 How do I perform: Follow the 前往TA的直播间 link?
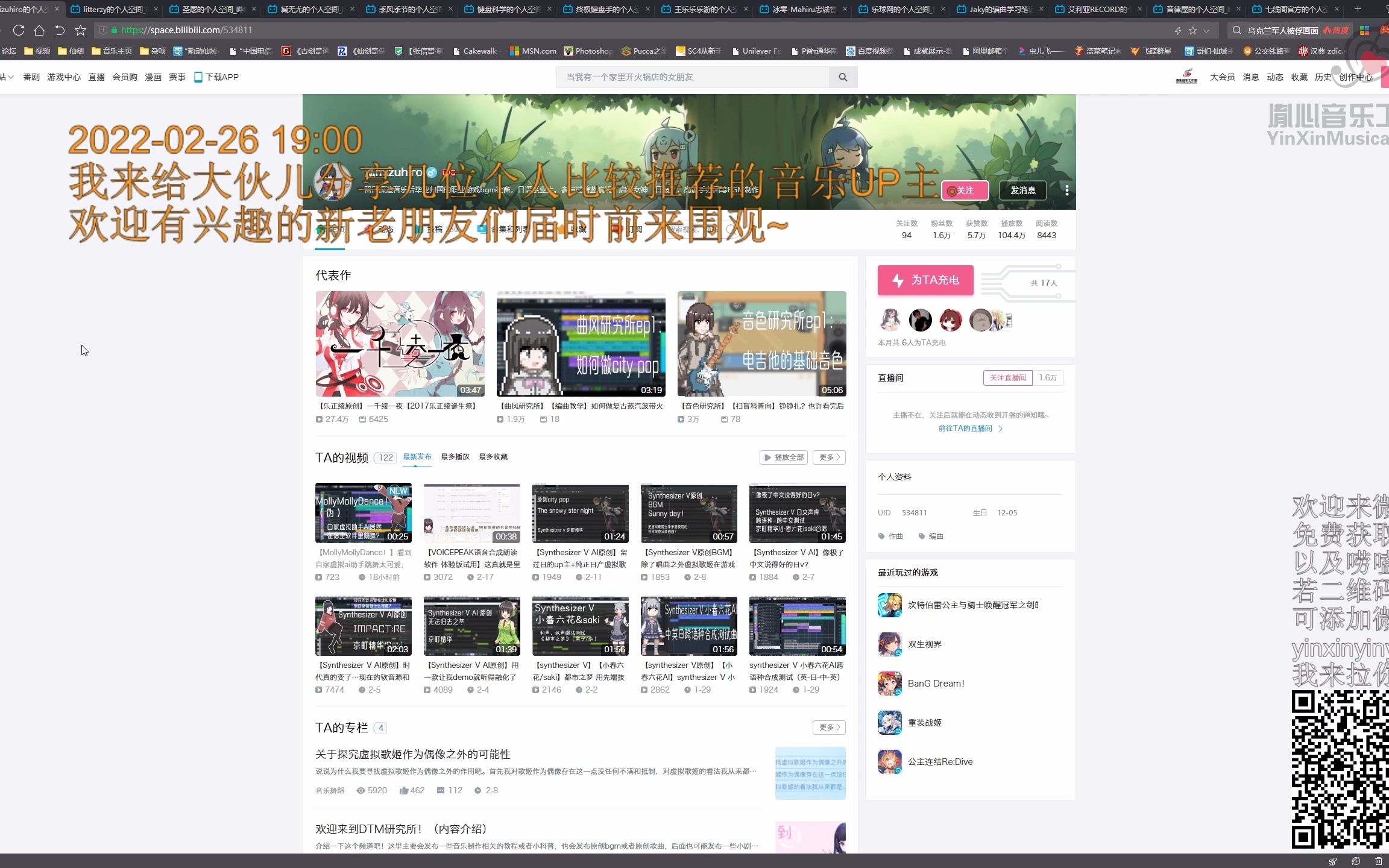pyautogui.click(x=965, y=429)
